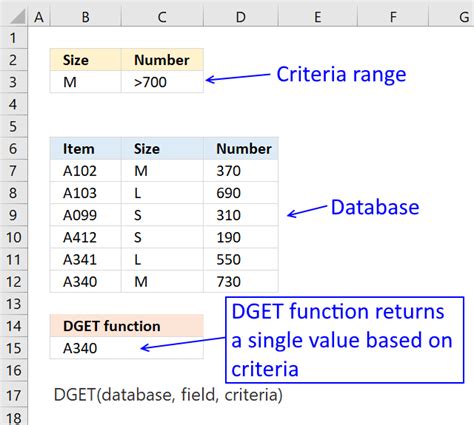
Task: Select column D header
Action: click(241, 17)
